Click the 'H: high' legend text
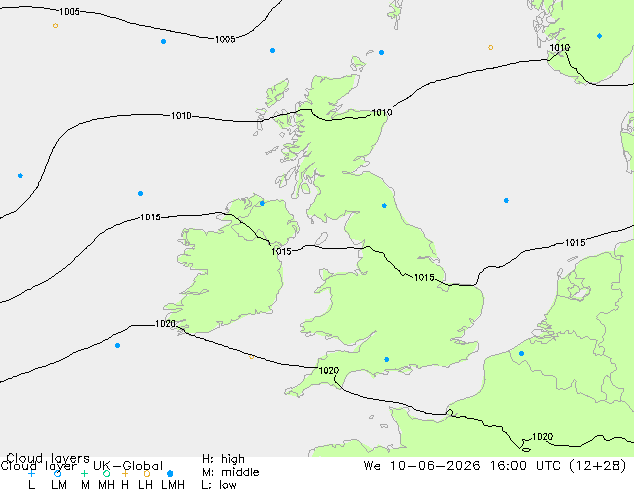634x490 pixels. (223, 459)
